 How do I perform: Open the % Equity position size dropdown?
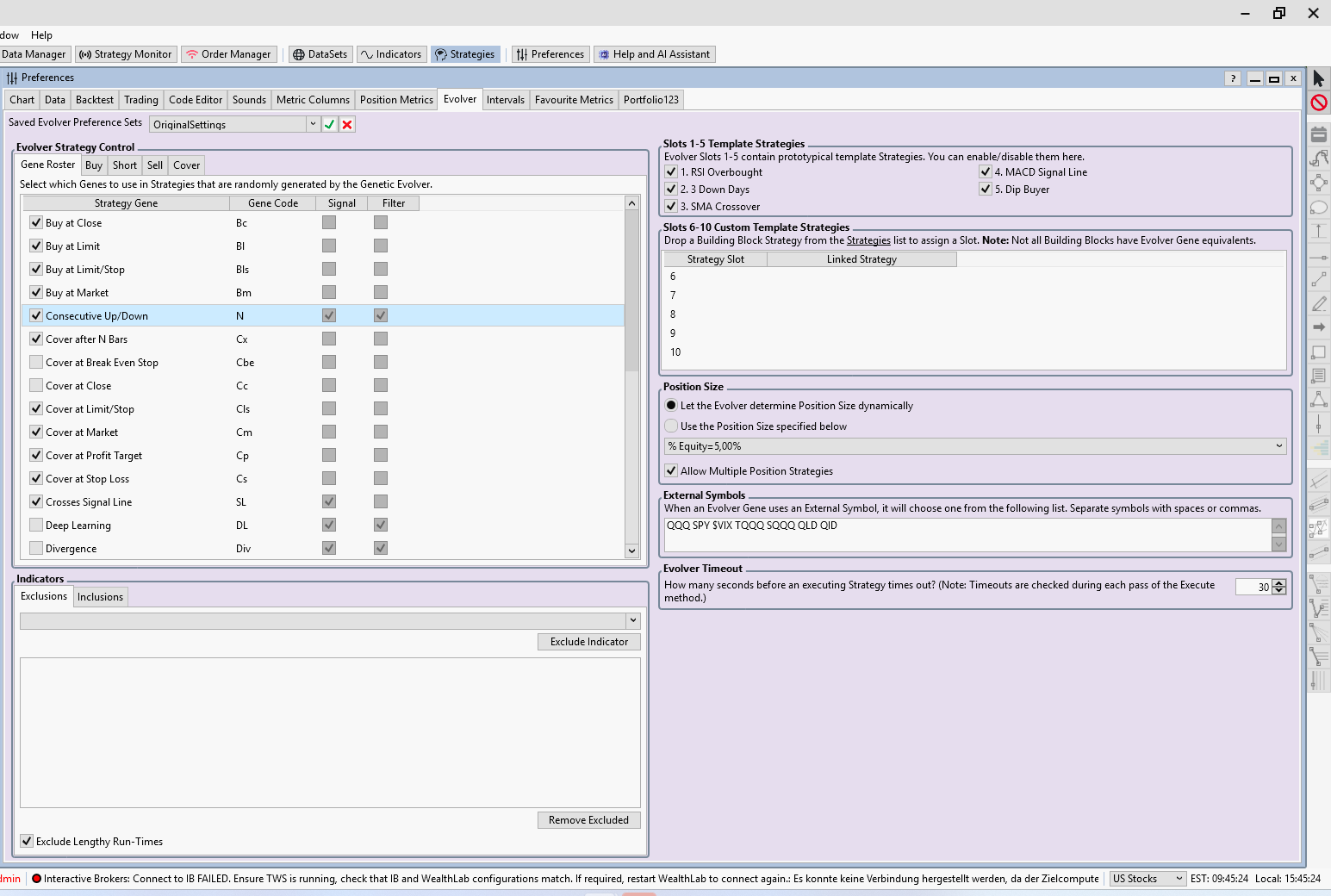[x=1278, y=445]
